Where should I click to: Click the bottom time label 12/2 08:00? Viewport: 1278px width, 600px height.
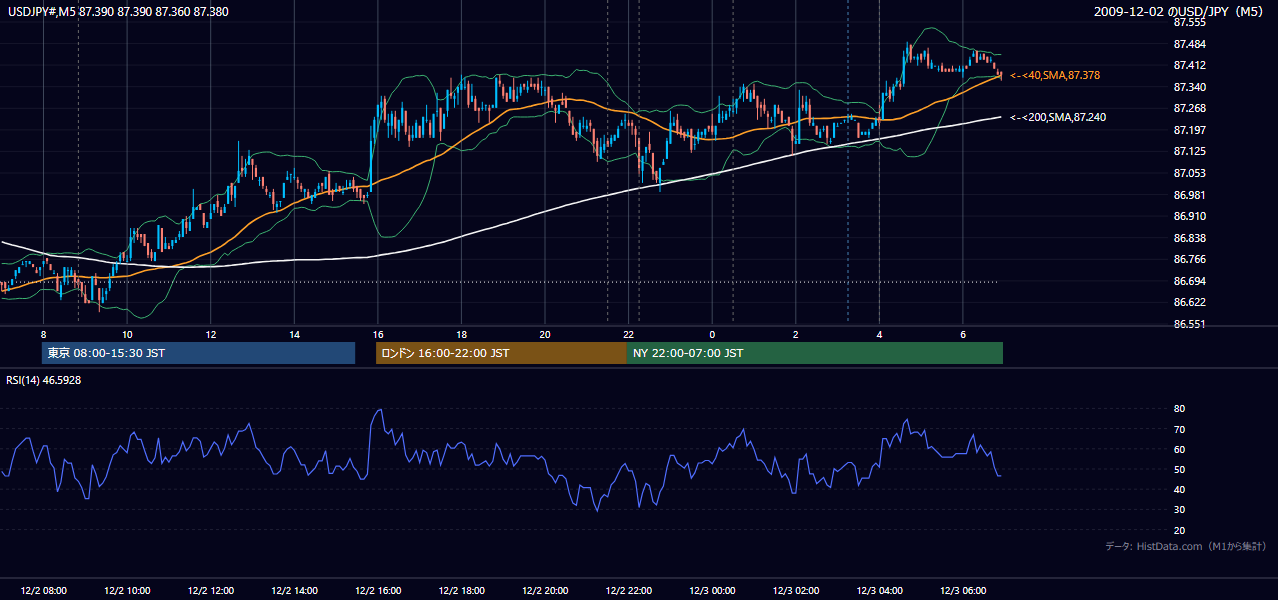pos(43,590)
